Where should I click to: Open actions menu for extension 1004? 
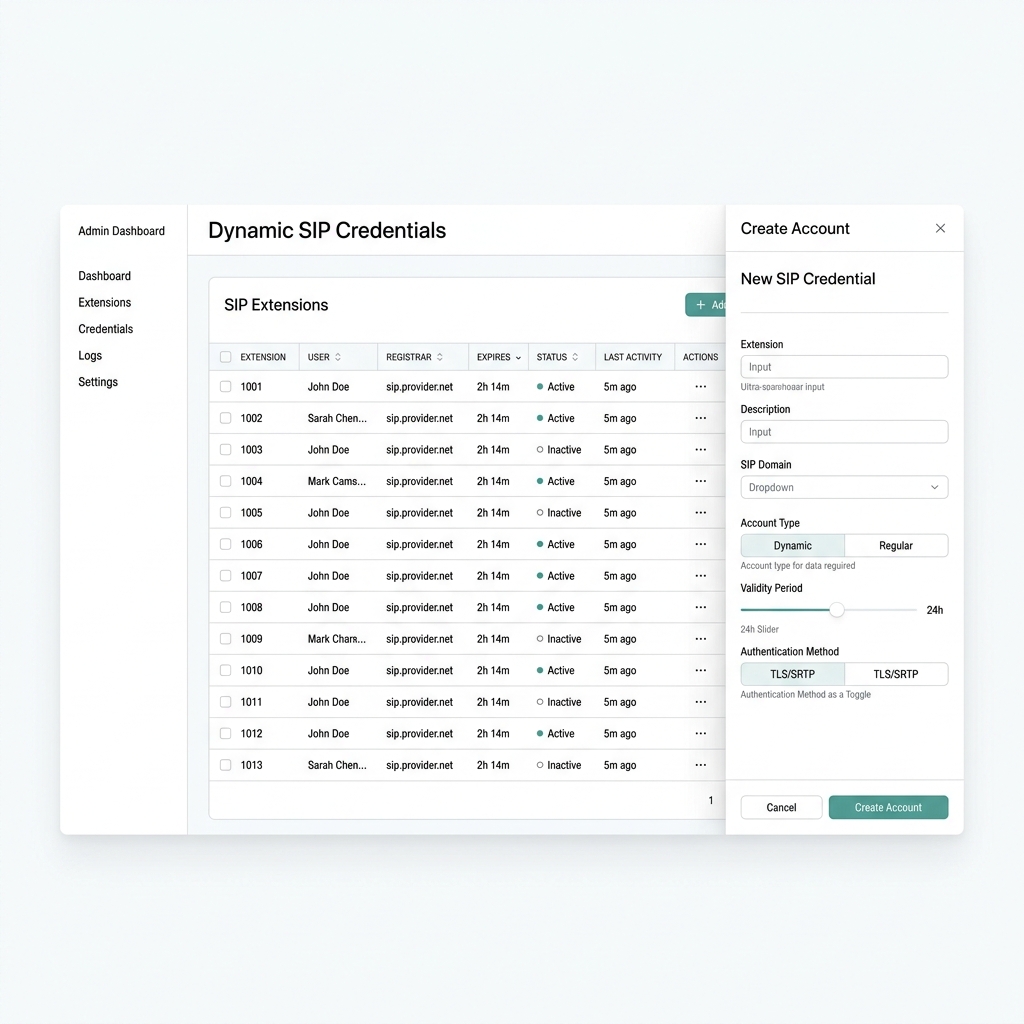(x=700, y=481)
